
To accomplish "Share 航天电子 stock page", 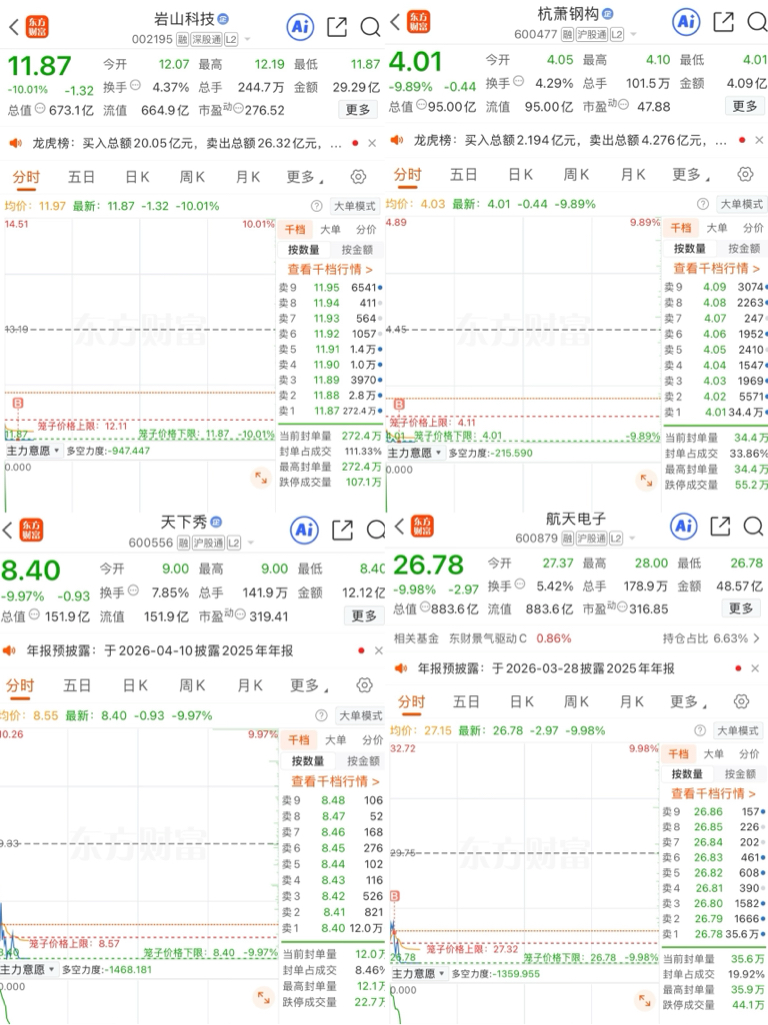I will coord(720,526).
